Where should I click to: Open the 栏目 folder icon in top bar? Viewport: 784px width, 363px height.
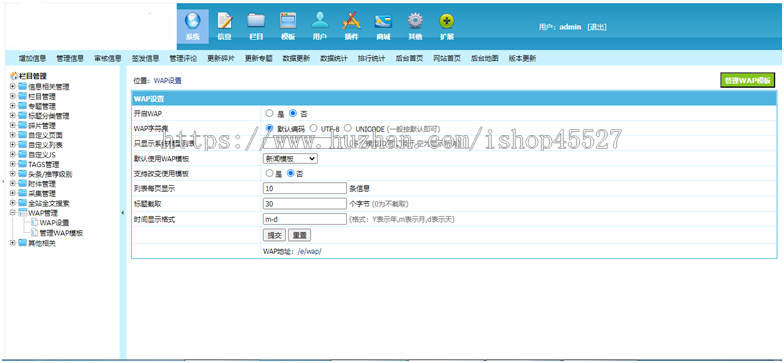pos(256,20)
